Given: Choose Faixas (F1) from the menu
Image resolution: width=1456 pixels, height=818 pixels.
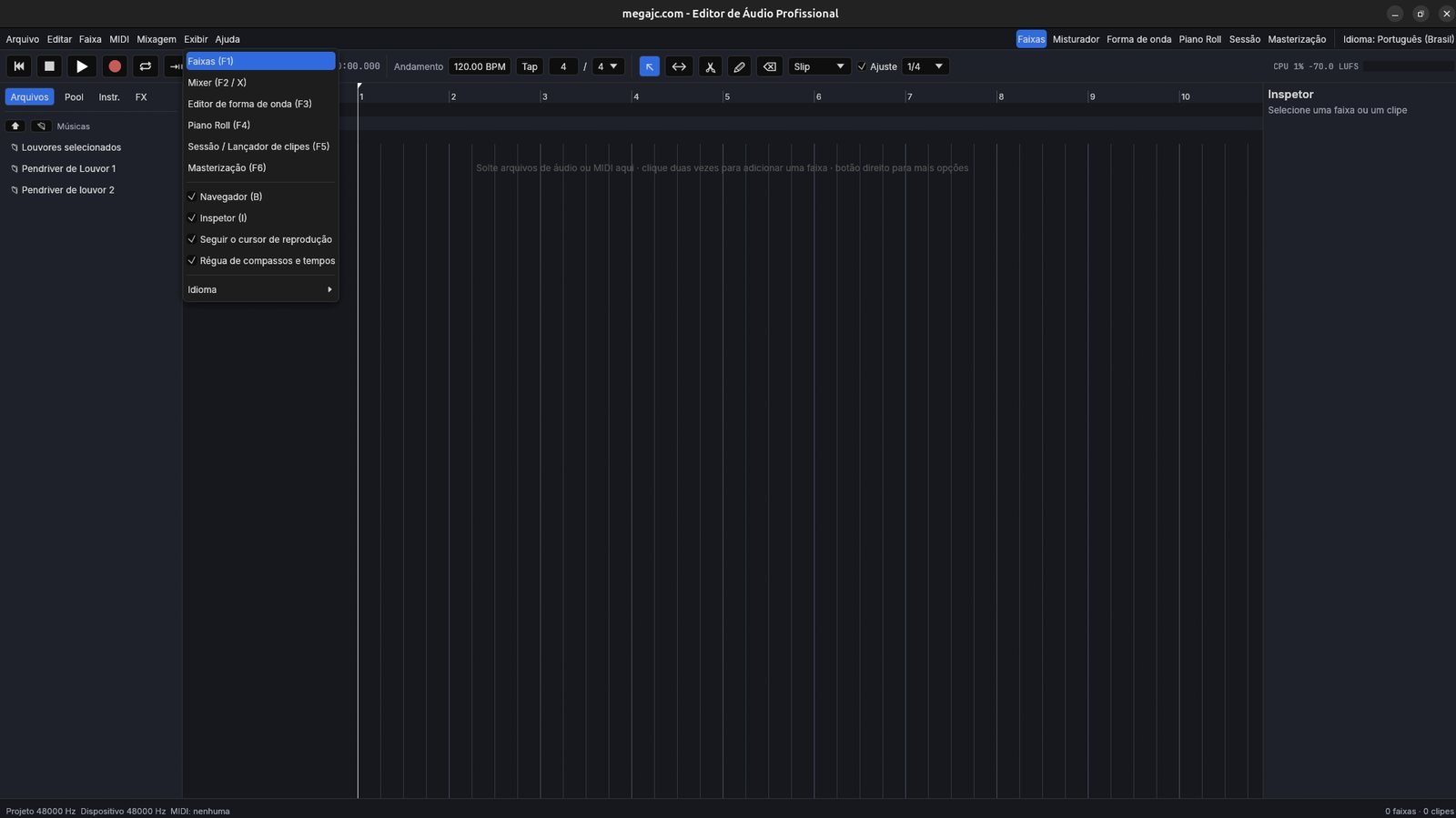Looking at the screenshot, I should 261,61.
